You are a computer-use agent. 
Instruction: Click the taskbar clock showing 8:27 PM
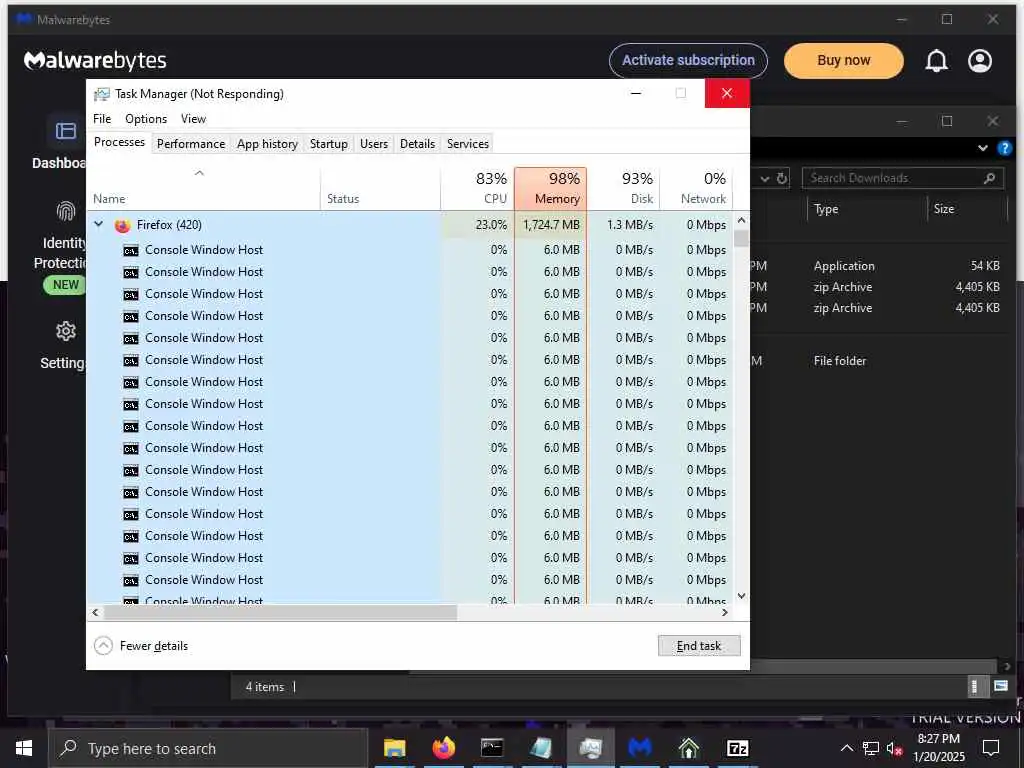938,748
